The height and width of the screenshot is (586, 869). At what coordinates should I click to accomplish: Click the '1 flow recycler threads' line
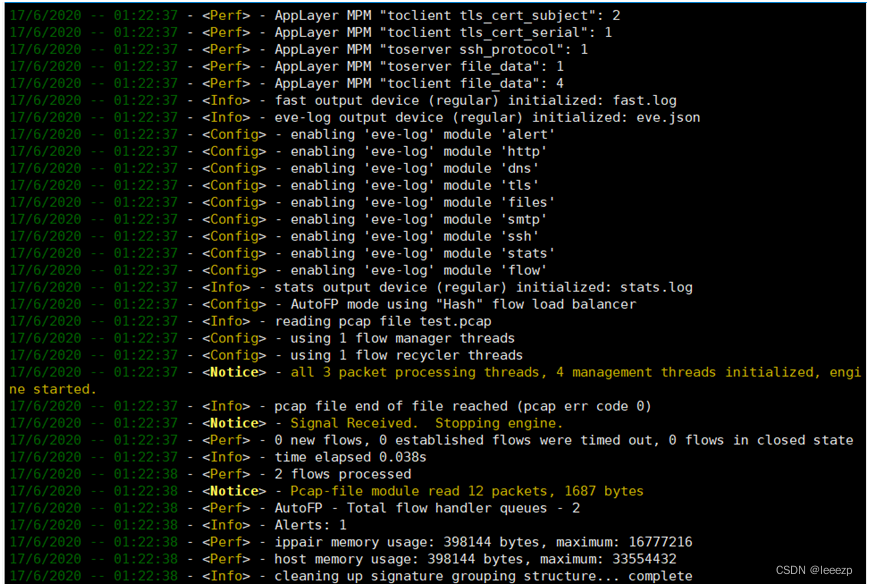coord(267,355)
